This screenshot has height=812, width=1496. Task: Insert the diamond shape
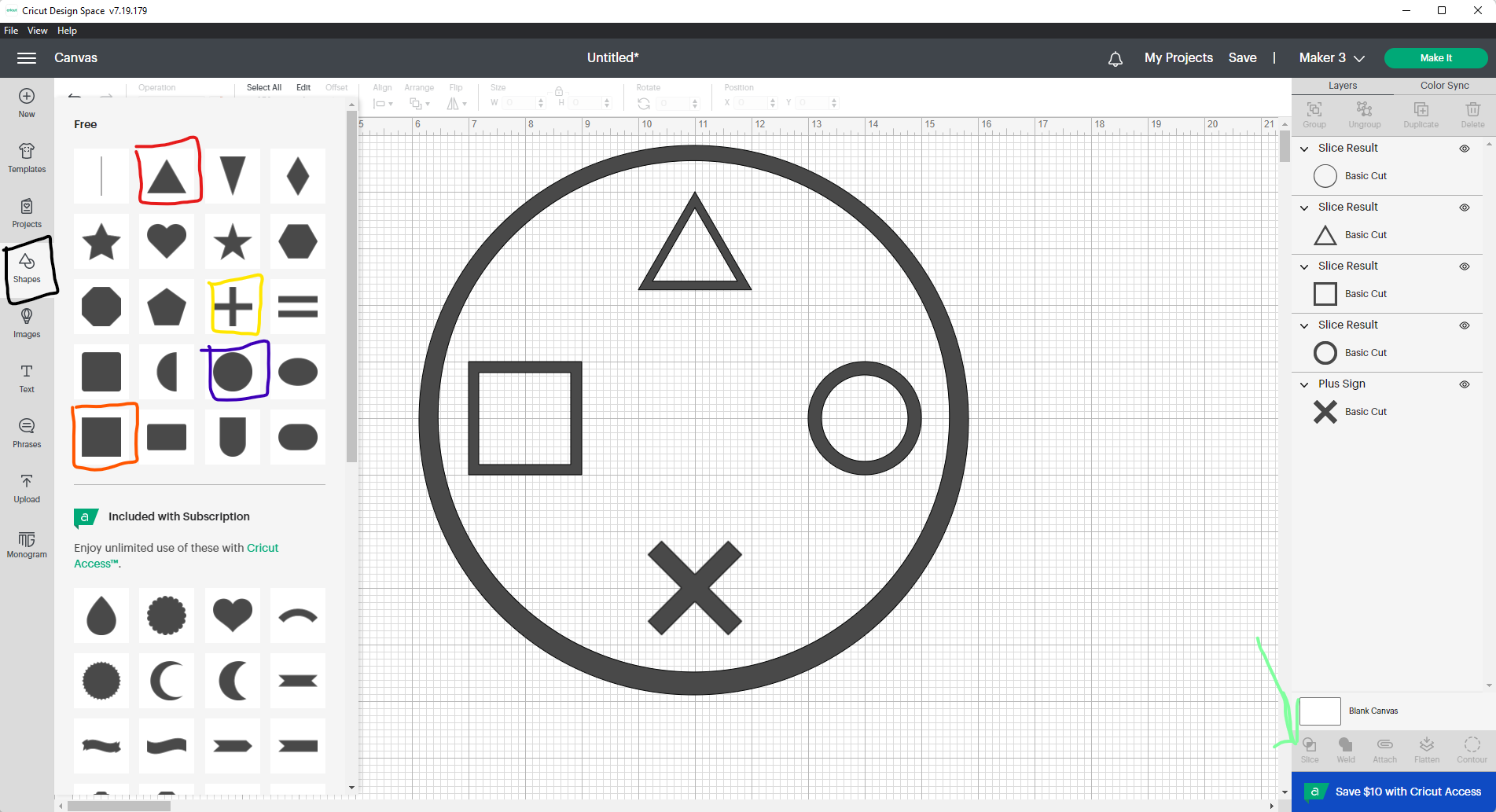pyautogui.click(x=298, y=175)
